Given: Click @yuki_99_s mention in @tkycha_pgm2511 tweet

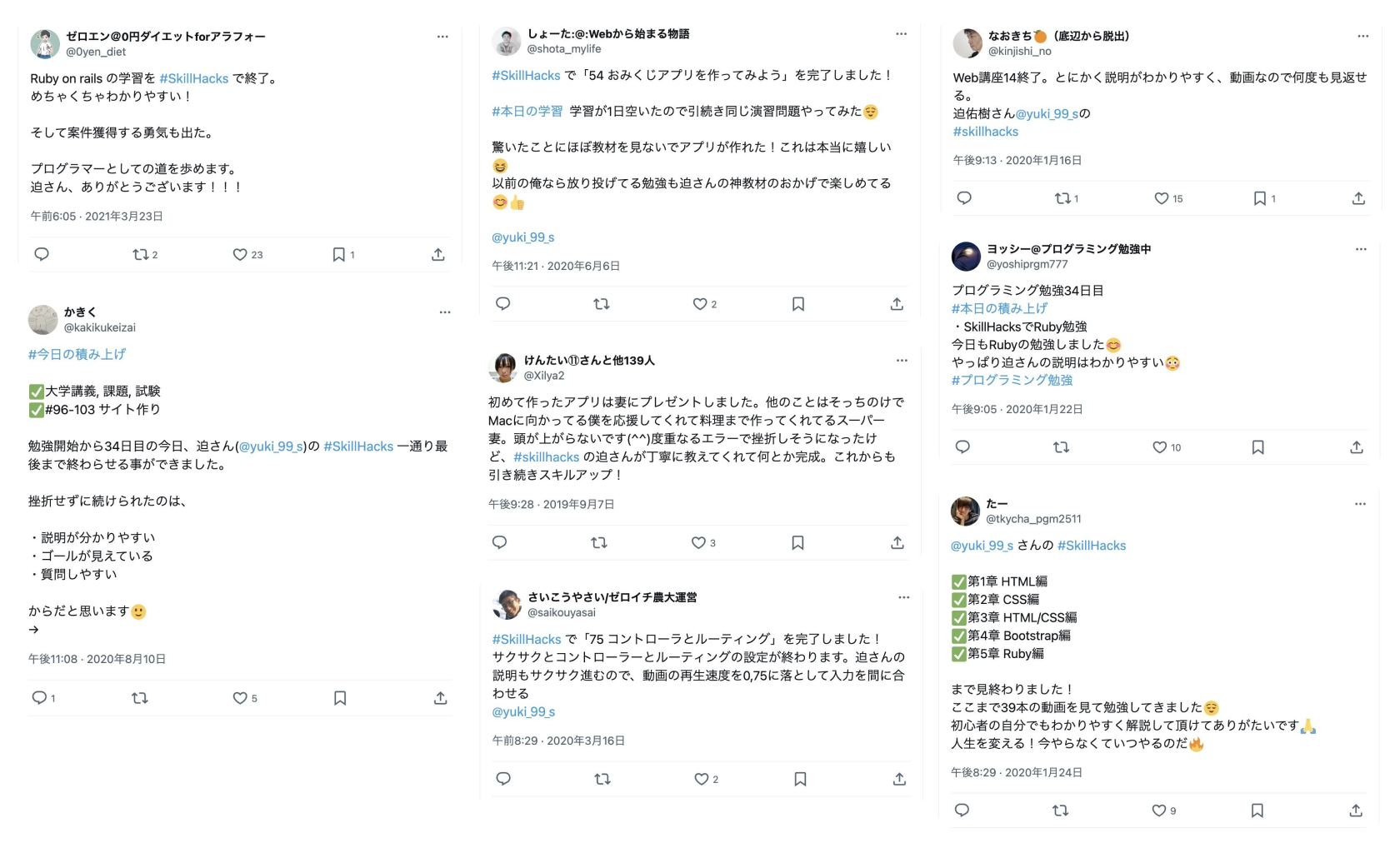Looking at the screenshot, I should 982,546.
